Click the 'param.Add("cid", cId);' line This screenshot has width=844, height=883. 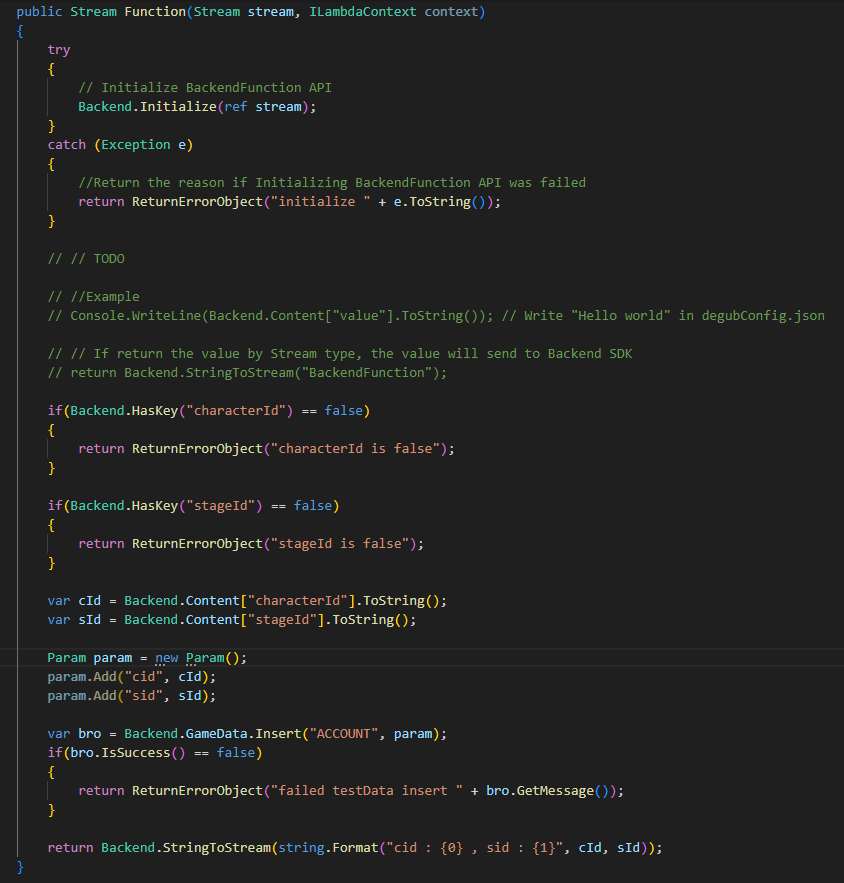point(132,677)
